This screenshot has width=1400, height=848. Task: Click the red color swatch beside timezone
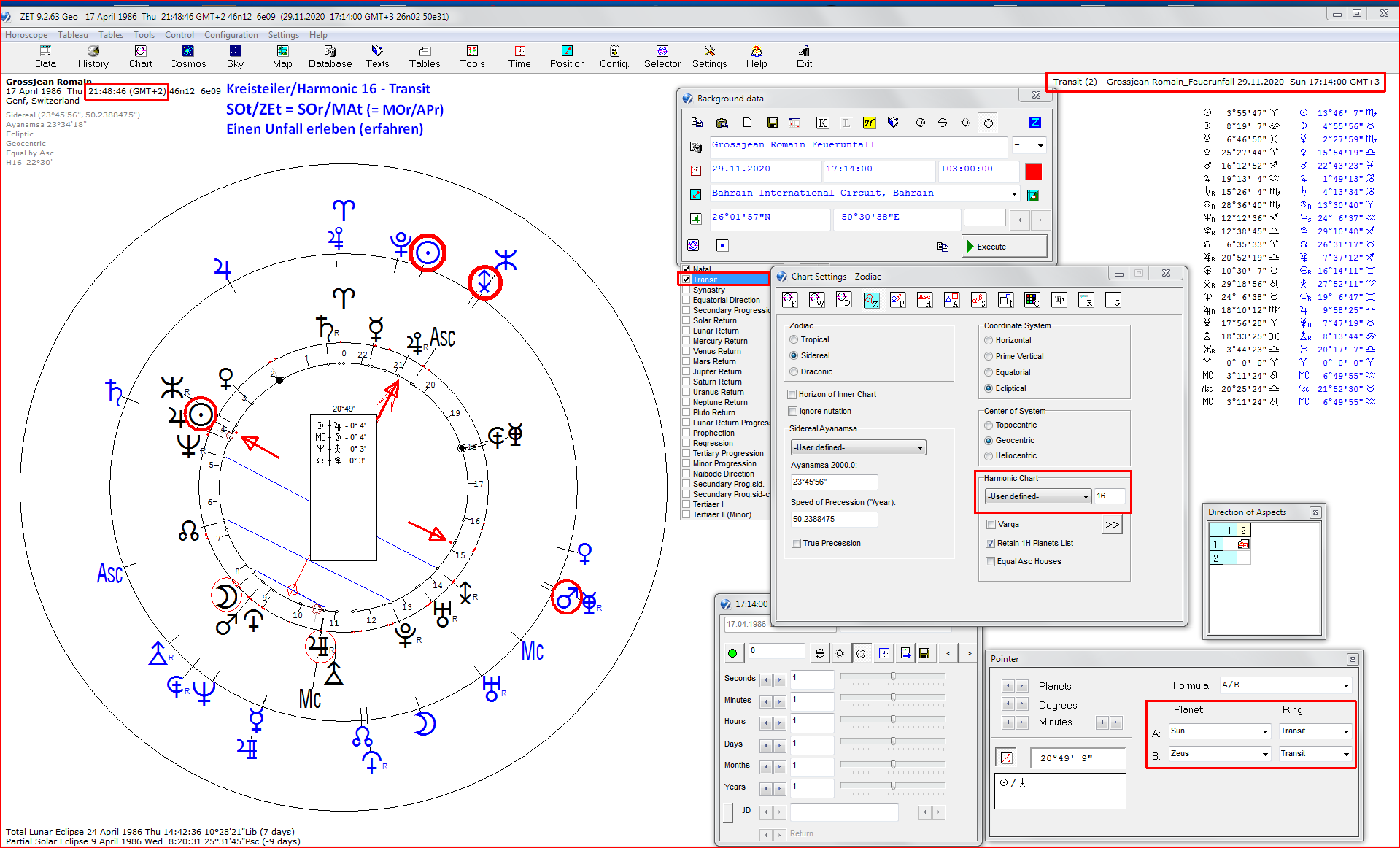(x=1033, y=171)
